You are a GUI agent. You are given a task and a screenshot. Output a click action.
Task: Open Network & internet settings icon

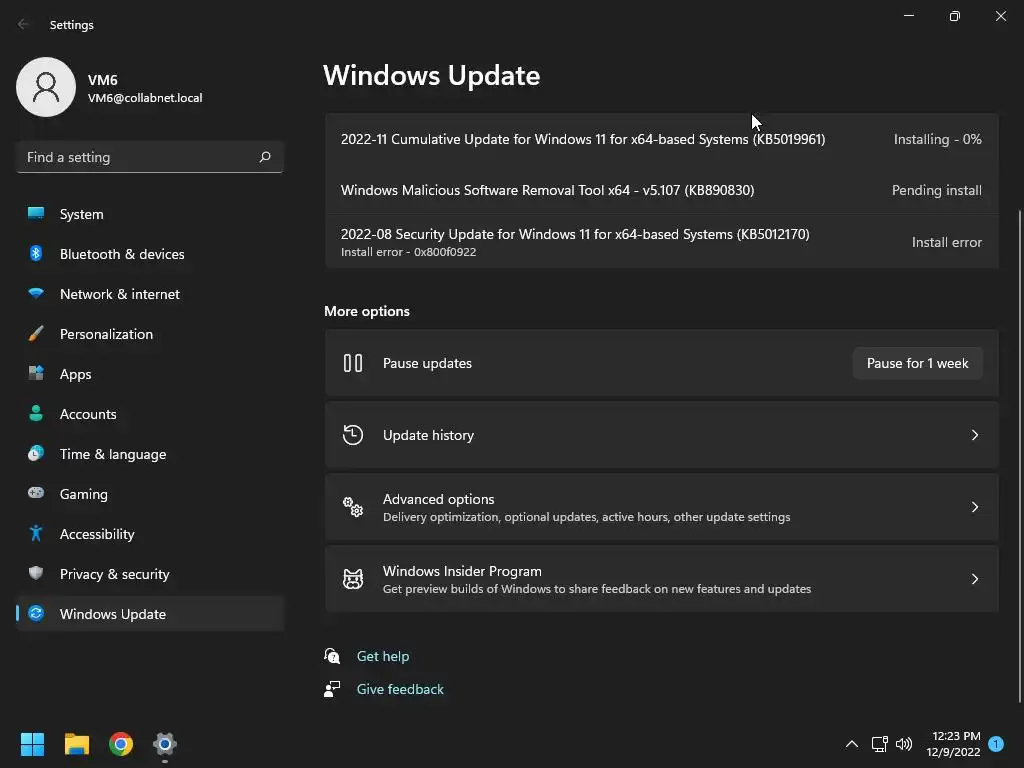click(36, 294)
